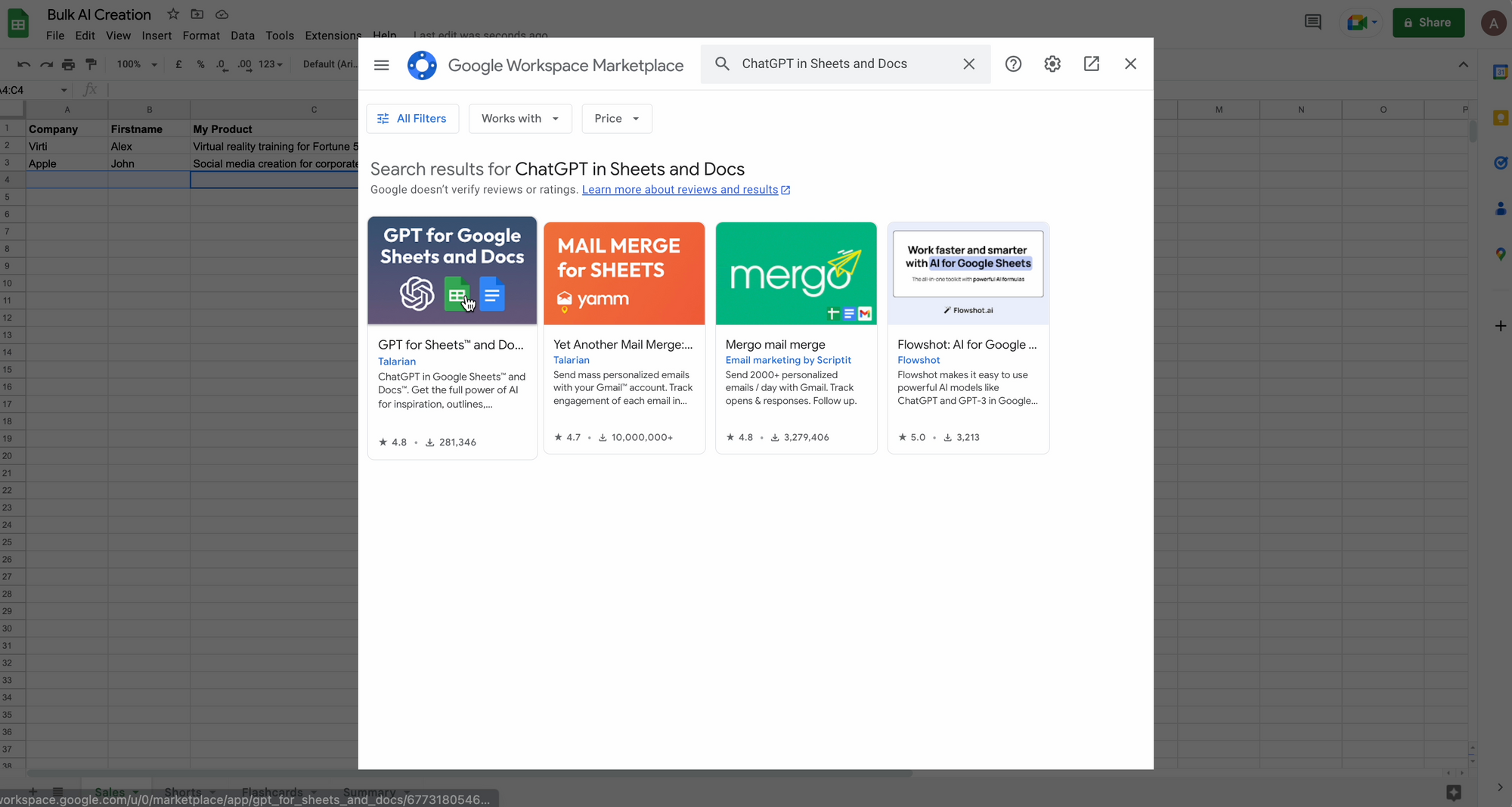
Task: Open the View menu
Action: pos(118,36)
